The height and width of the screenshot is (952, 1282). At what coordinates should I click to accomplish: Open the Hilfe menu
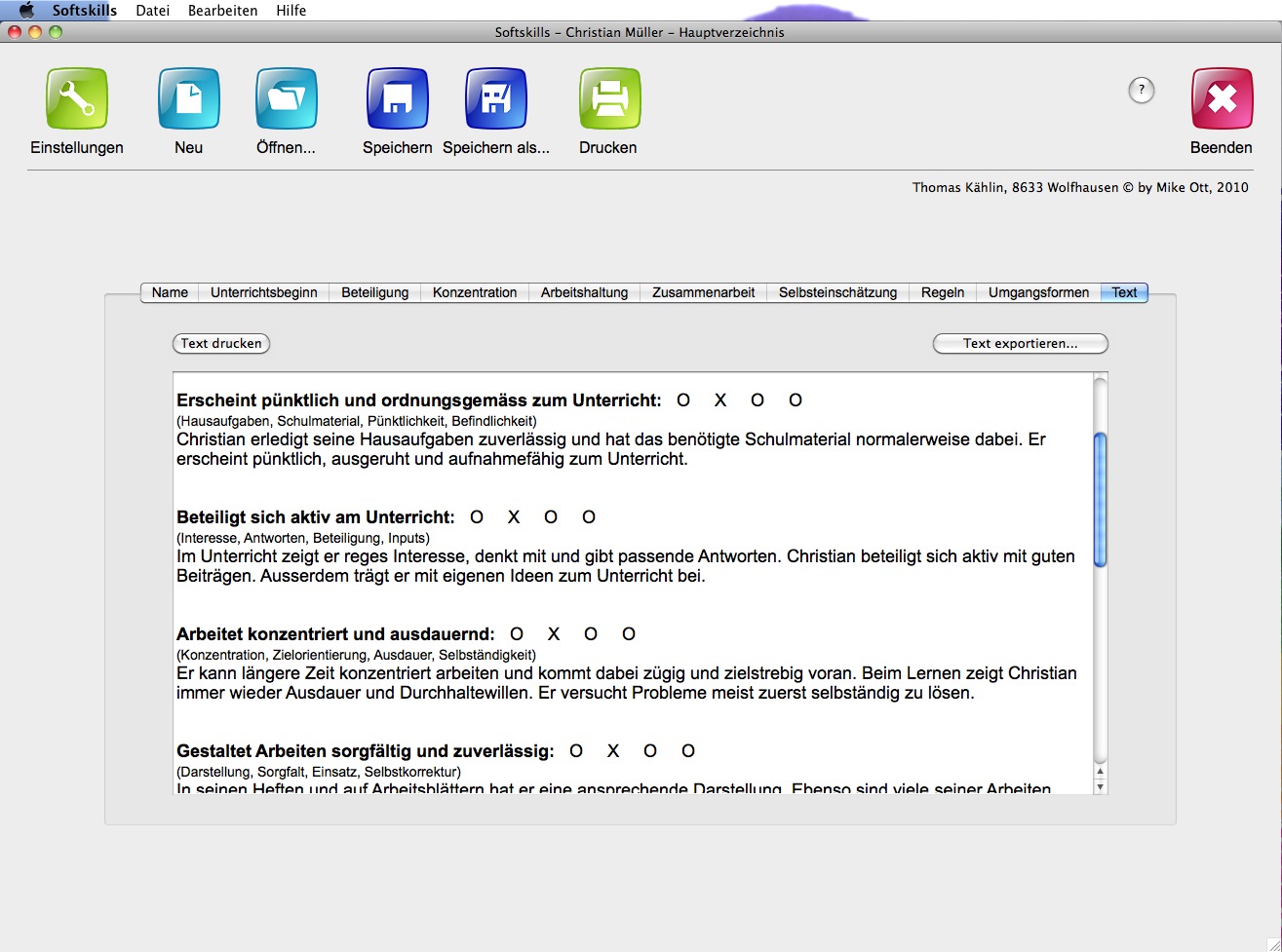coord(291,11)
